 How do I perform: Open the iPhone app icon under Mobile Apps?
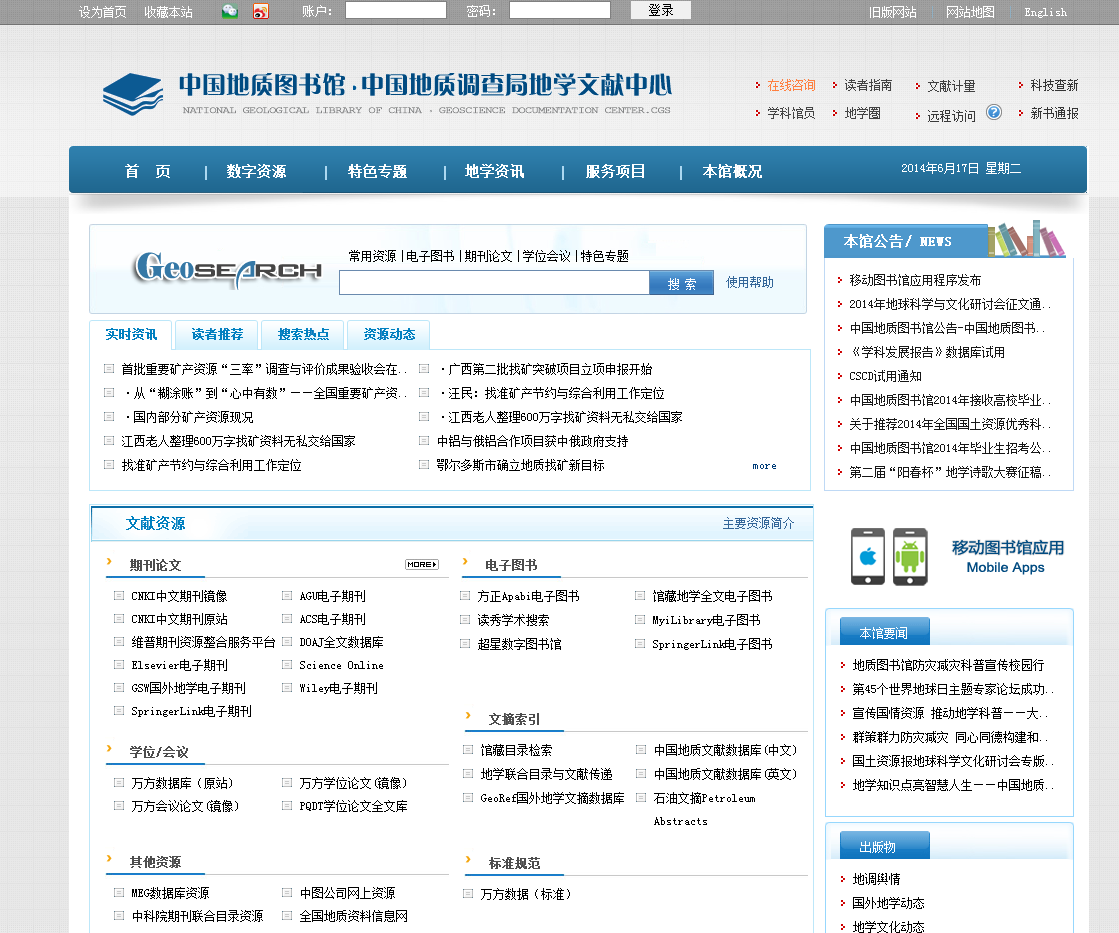868,556
